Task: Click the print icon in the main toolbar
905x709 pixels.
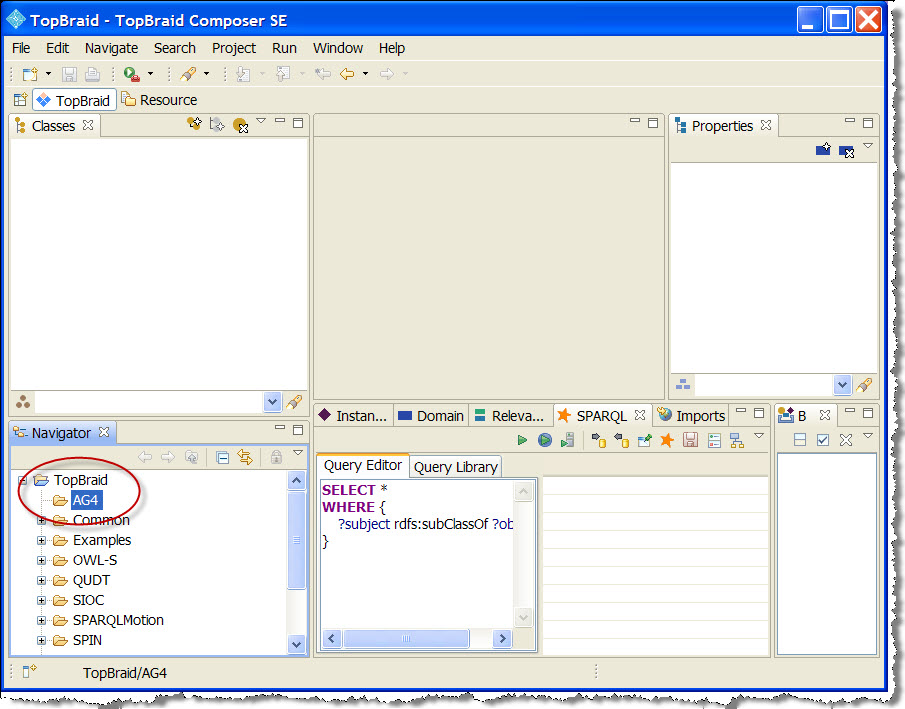Action: pos(91,73)
